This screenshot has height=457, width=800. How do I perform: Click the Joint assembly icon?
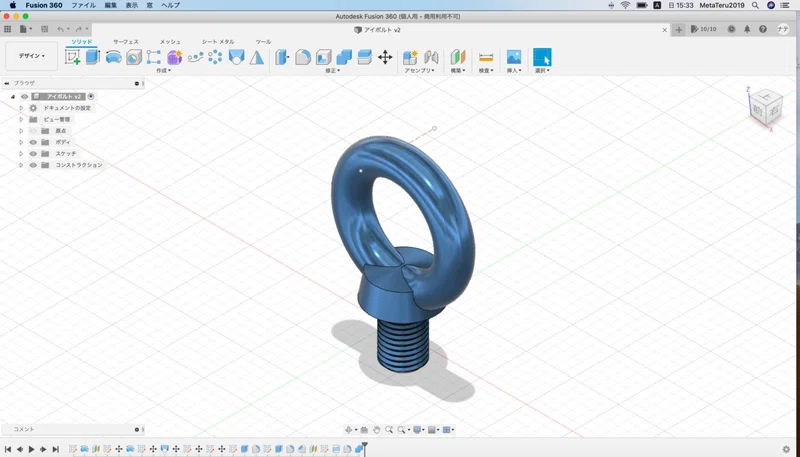coord(431,57)
